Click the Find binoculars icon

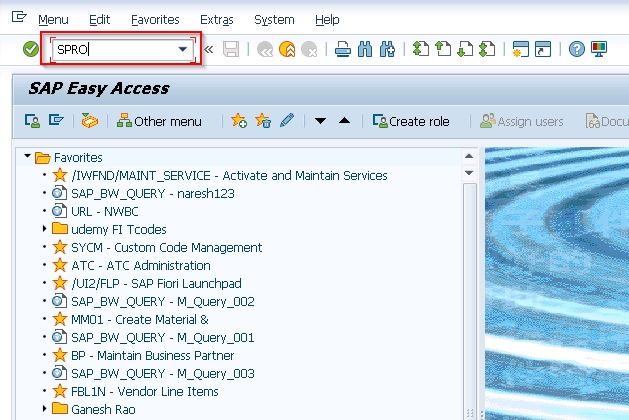365,49
